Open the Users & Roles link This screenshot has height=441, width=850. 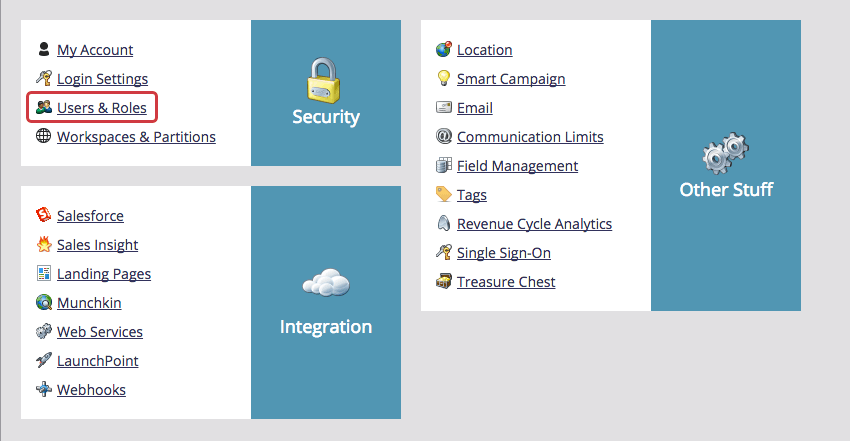tap(101, 107)
